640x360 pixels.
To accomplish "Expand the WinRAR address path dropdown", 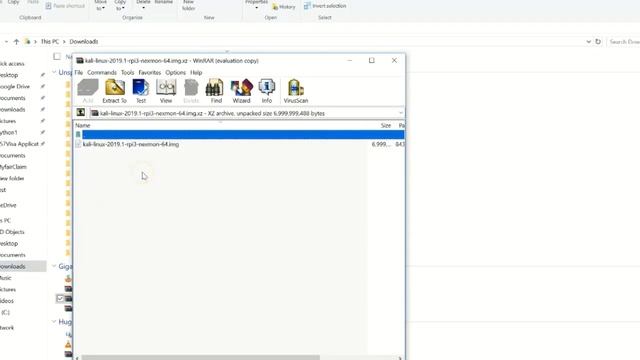I will pos(400,113).
